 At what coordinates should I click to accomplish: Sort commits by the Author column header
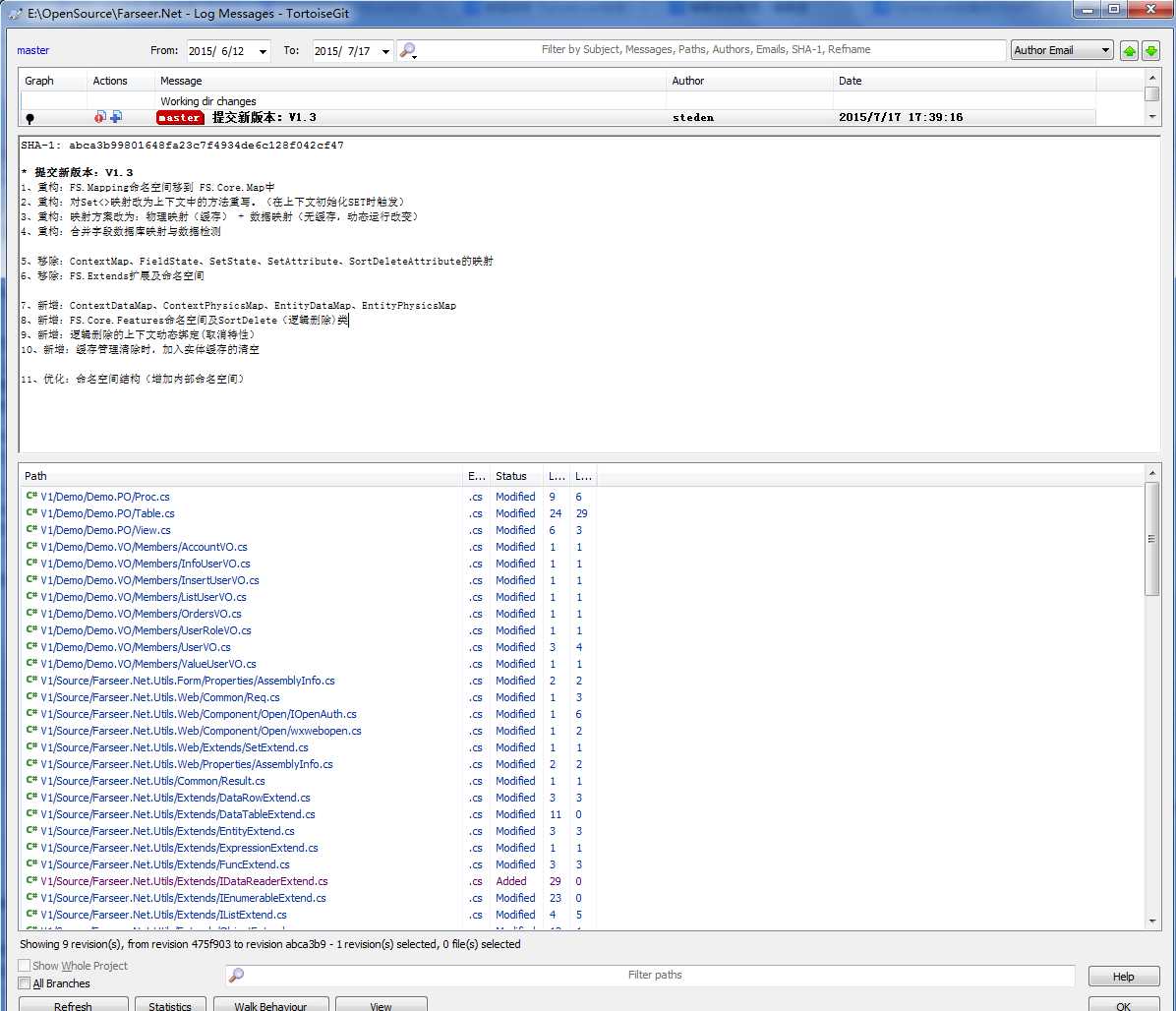[749, 81]
